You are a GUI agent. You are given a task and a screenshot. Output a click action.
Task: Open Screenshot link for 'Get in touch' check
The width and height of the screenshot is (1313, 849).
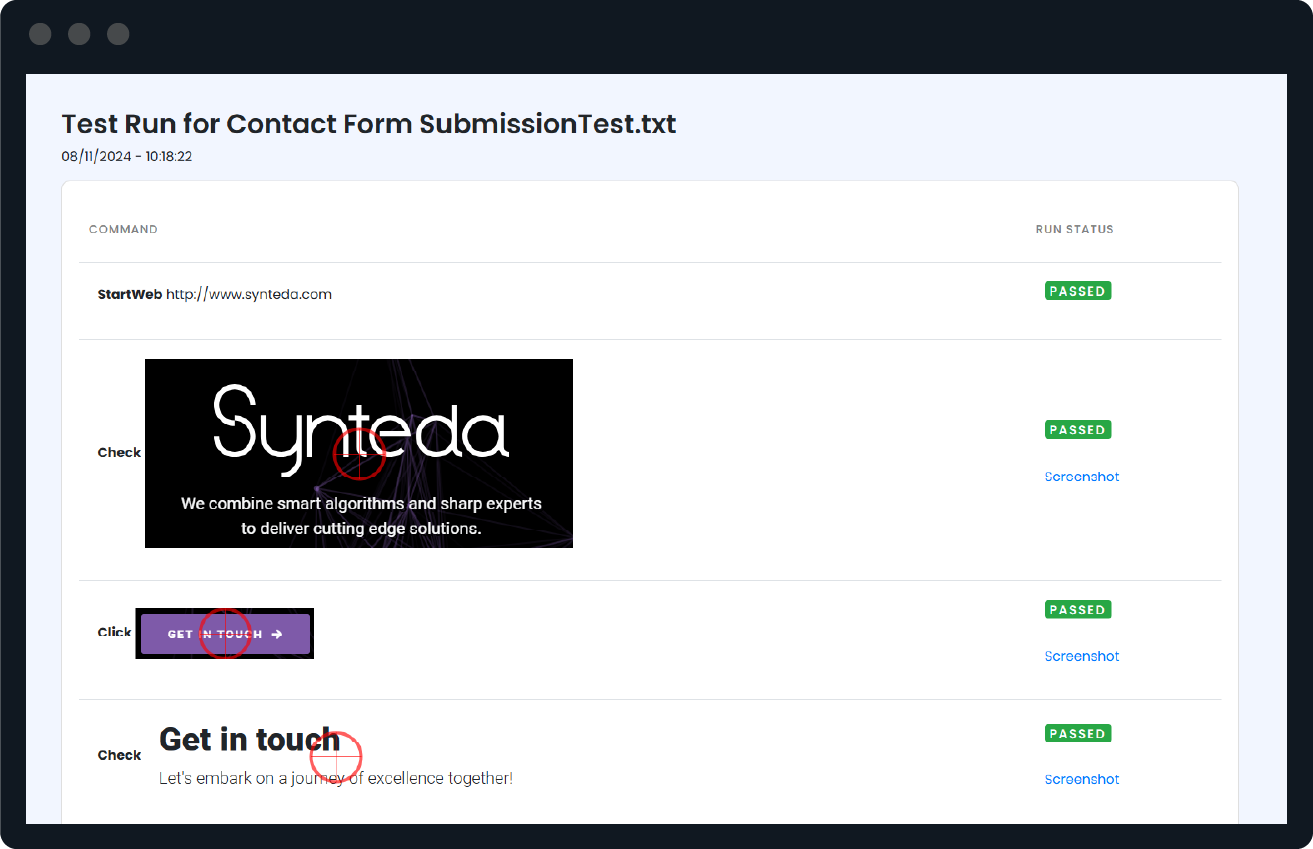[x=1081, y=779]
